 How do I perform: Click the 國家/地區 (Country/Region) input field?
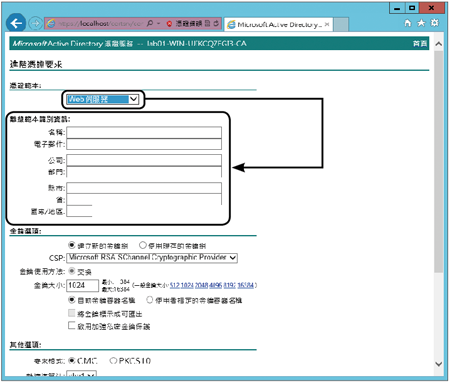(79, 211)
